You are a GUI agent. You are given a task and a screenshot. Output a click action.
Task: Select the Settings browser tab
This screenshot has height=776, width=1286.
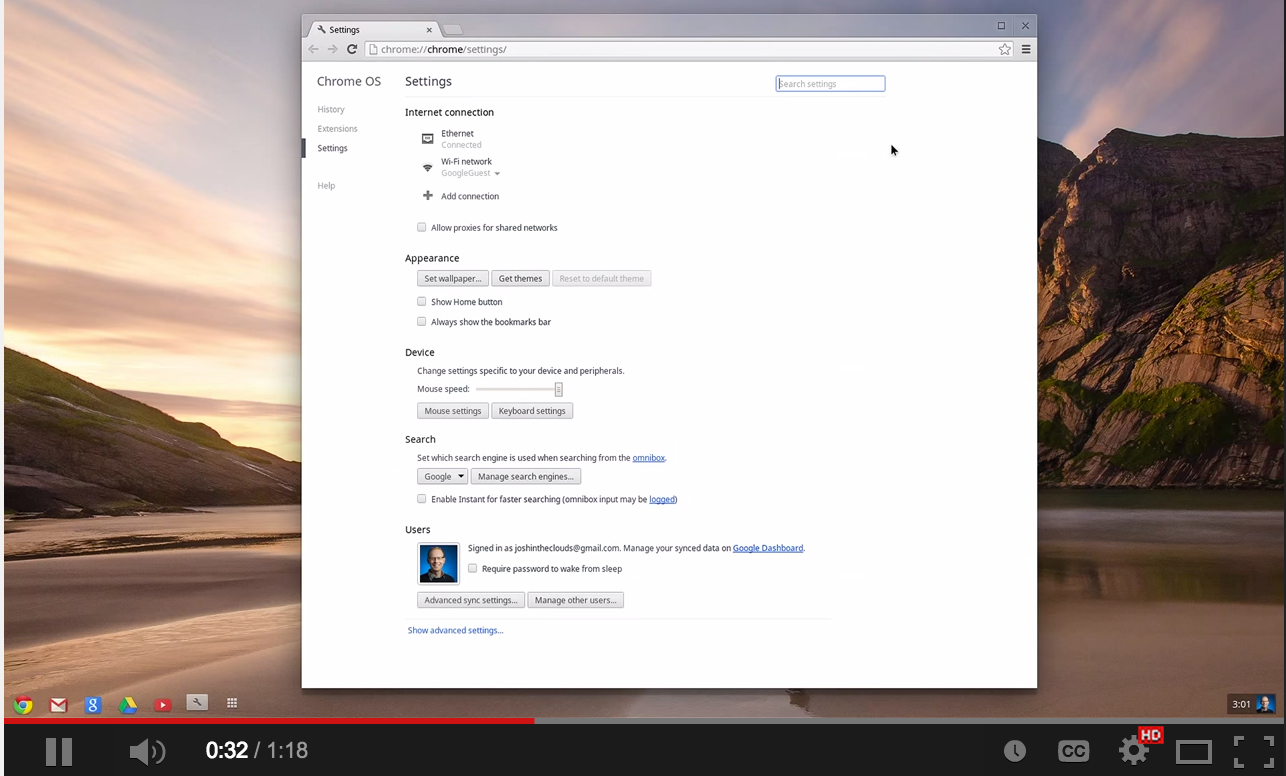pos(374,29)
